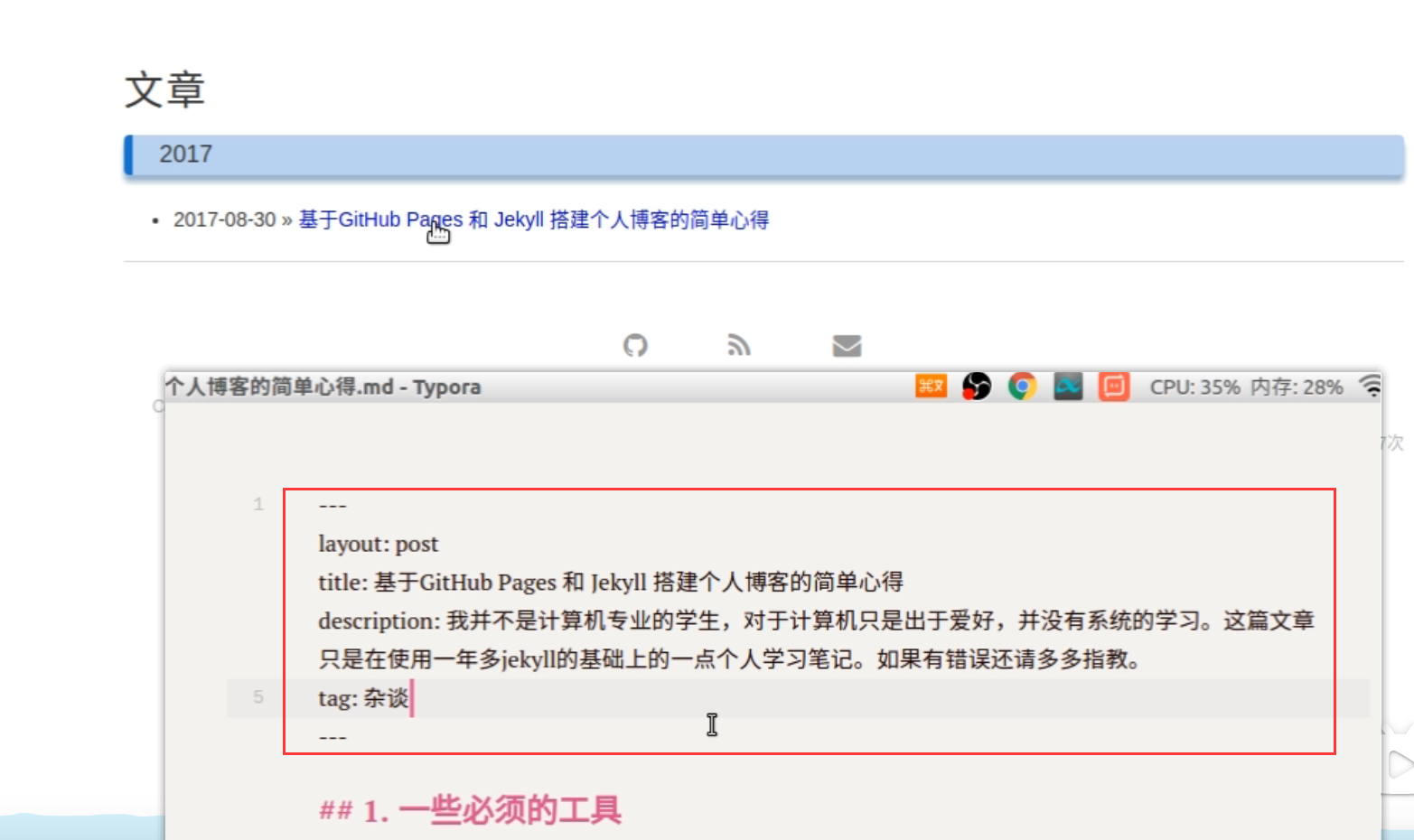Open the RSS feed icon in blog footer
This screenshot has height=840, width=1414.
(x=739, y=345)
